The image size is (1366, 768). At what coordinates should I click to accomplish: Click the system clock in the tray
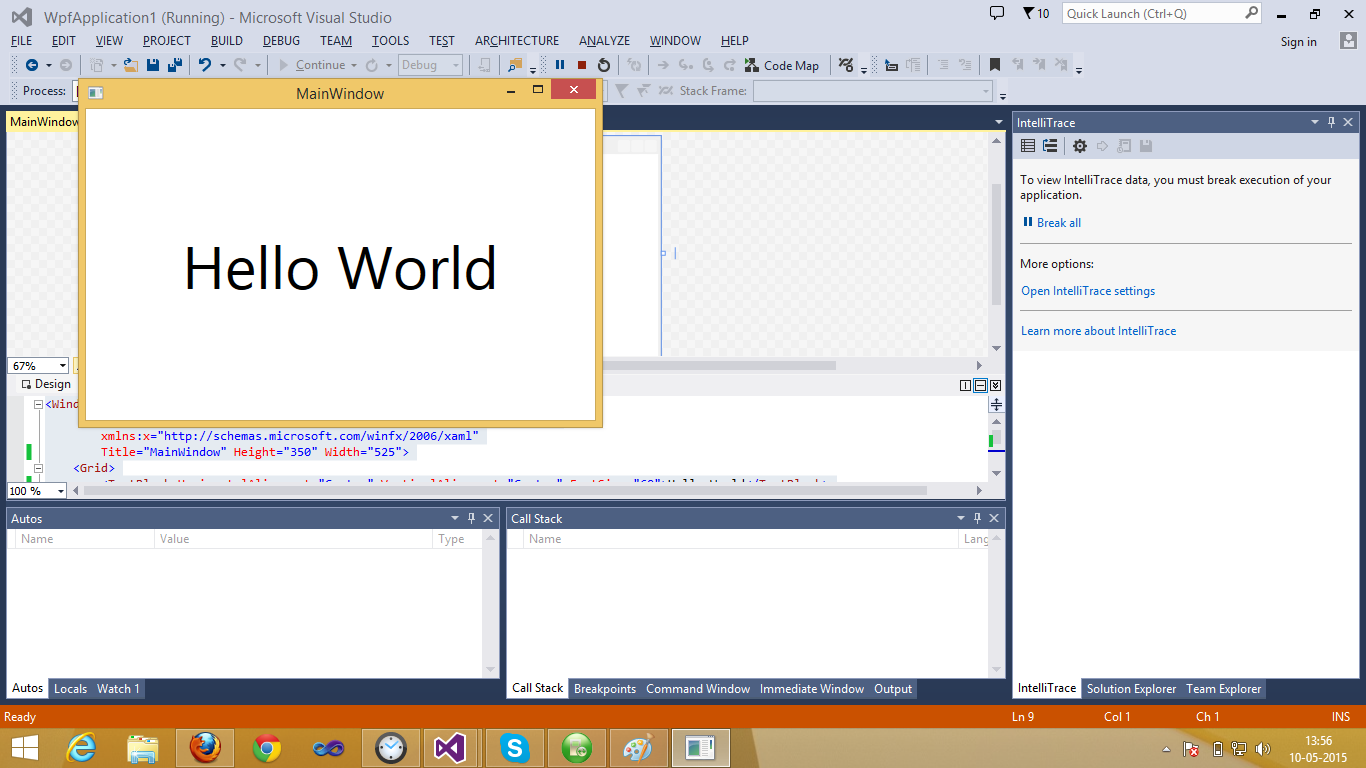tap(1318, 748)
